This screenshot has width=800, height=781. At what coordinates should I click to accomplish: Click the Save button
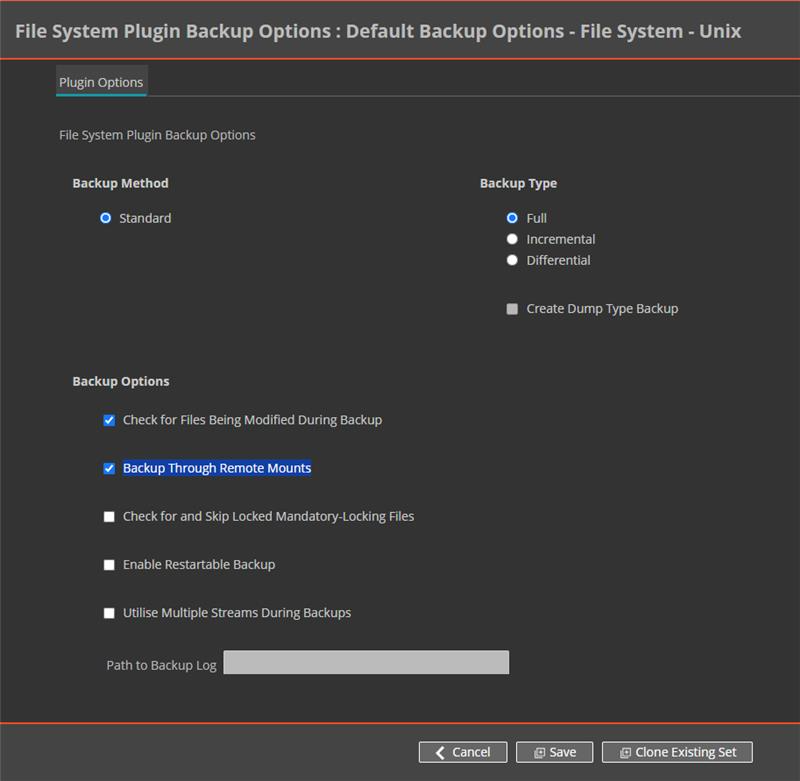pos(555,752)
